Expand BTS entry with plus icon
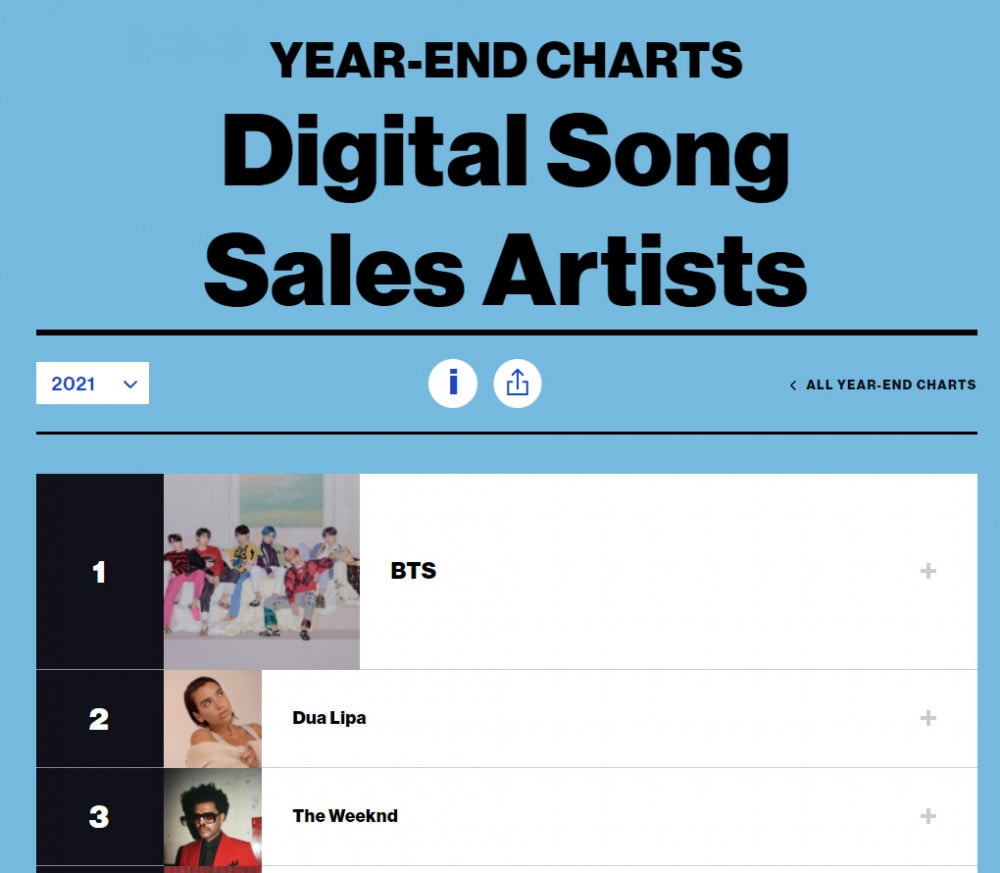This screenshot has height=873, width=1000. tap(928, 571)
